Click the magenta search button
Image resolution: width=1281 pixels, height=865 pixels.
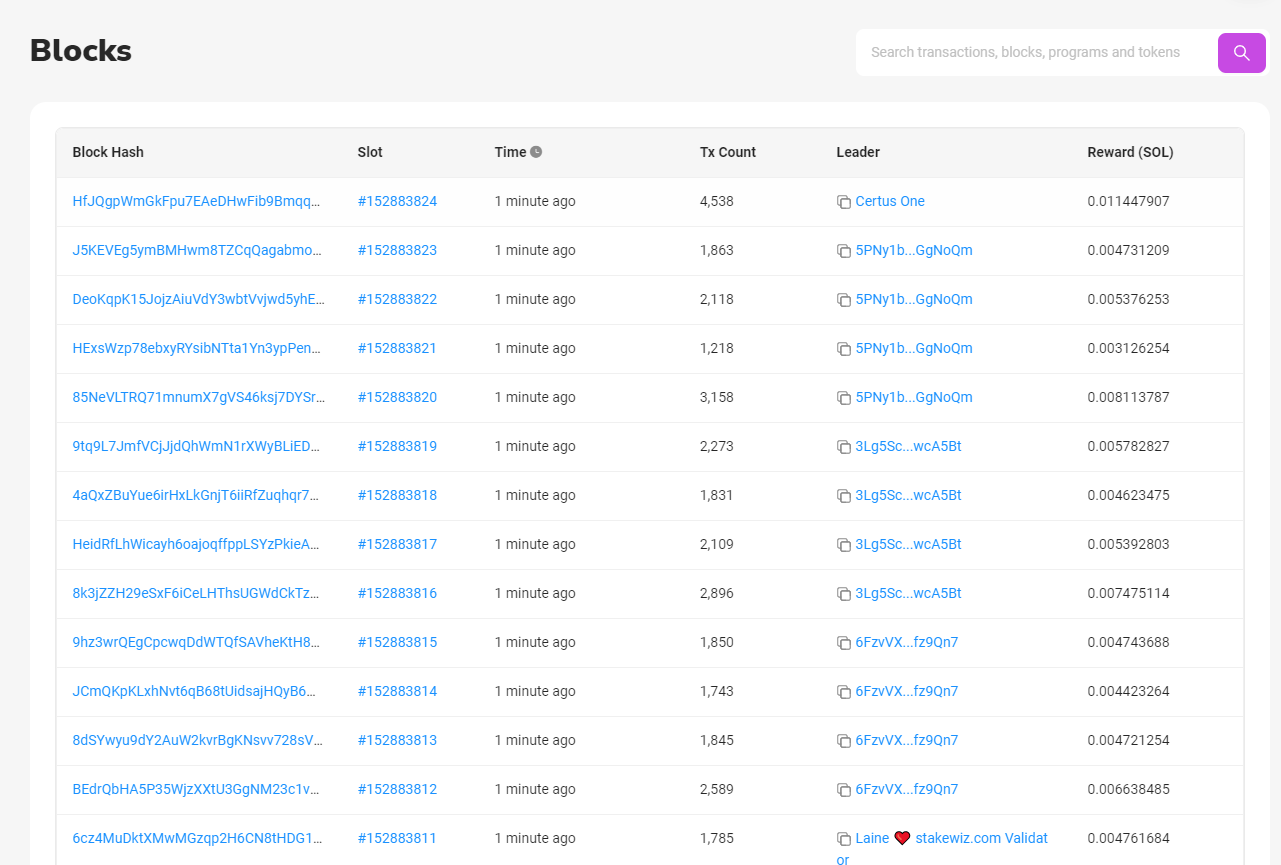(x=1241, y=53)
